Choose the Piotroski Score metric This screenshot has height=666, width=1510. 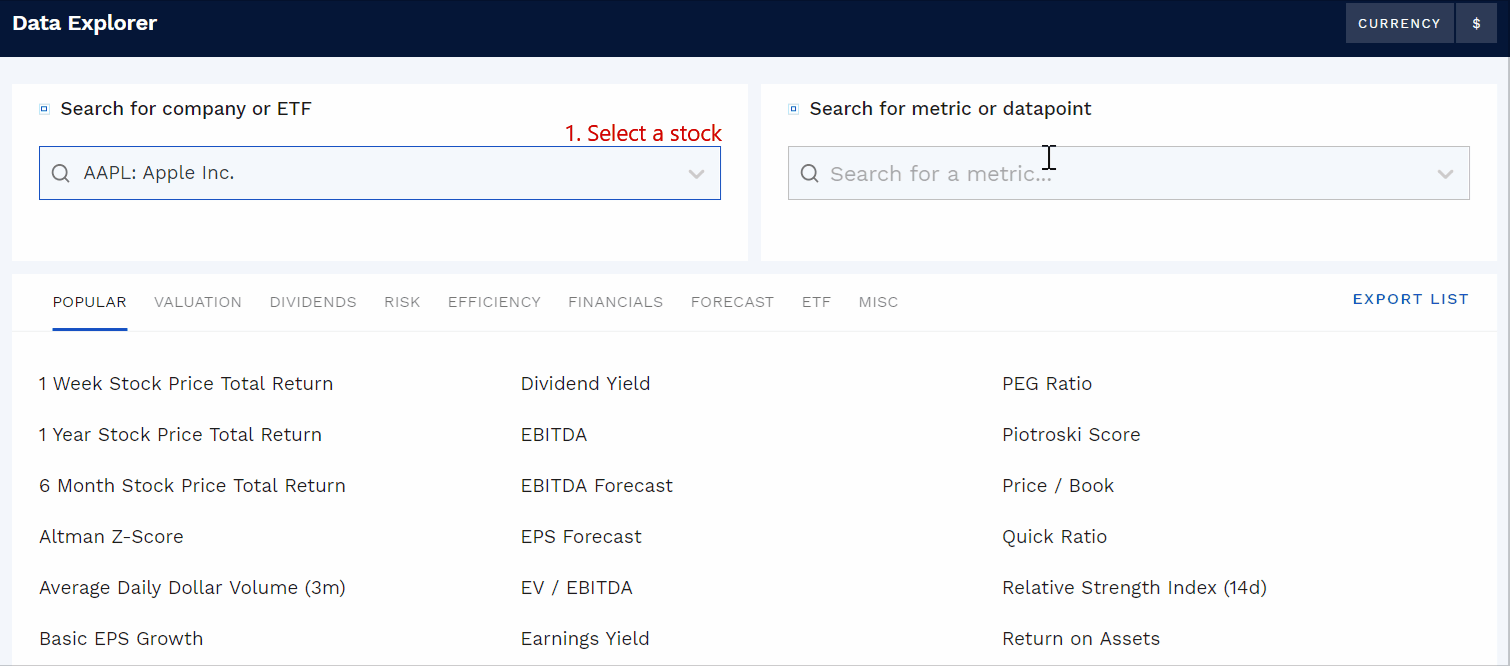[x=1071, y=435]
